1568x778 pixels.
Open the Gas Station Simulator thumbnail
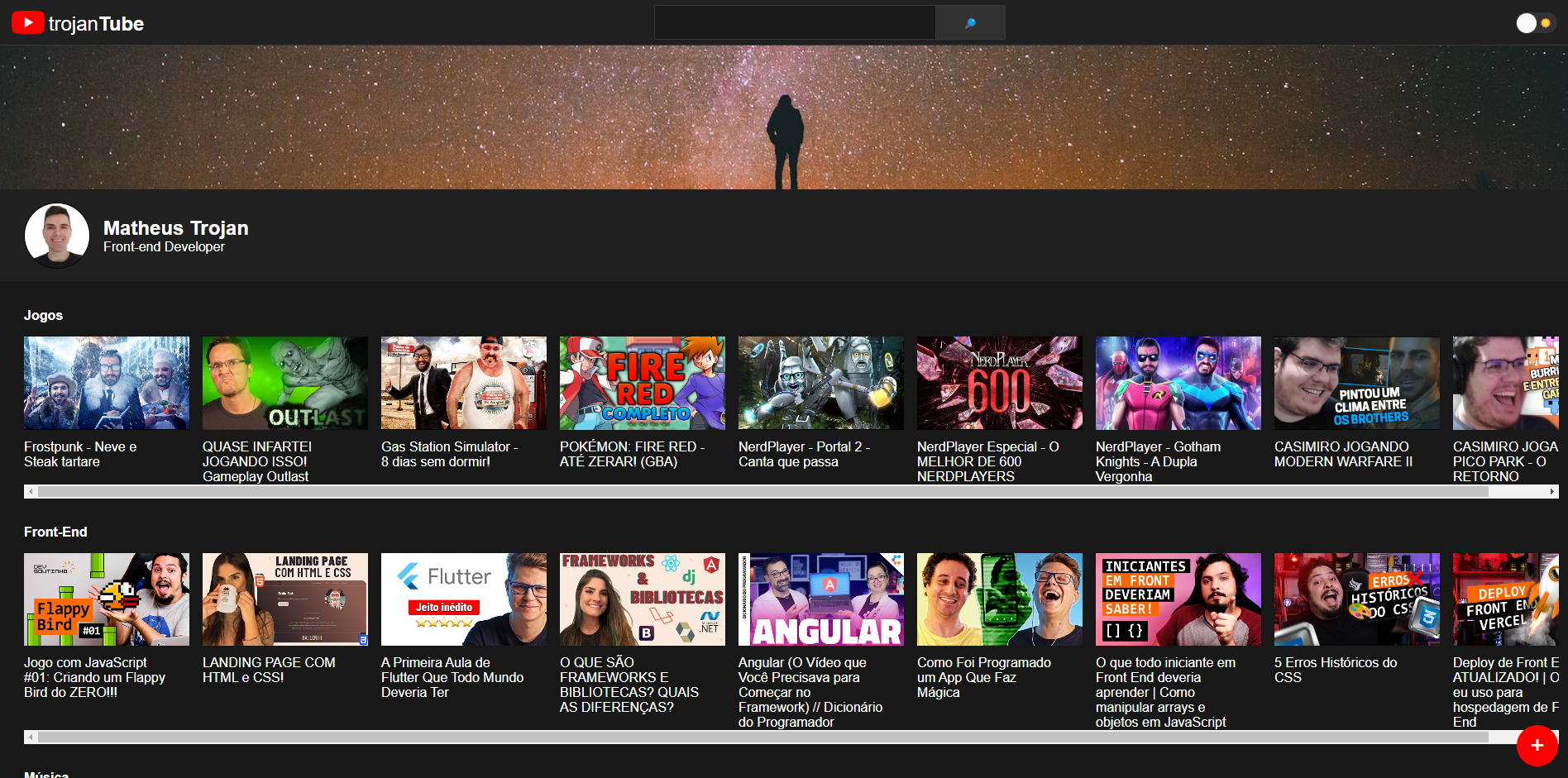(464, 383)
